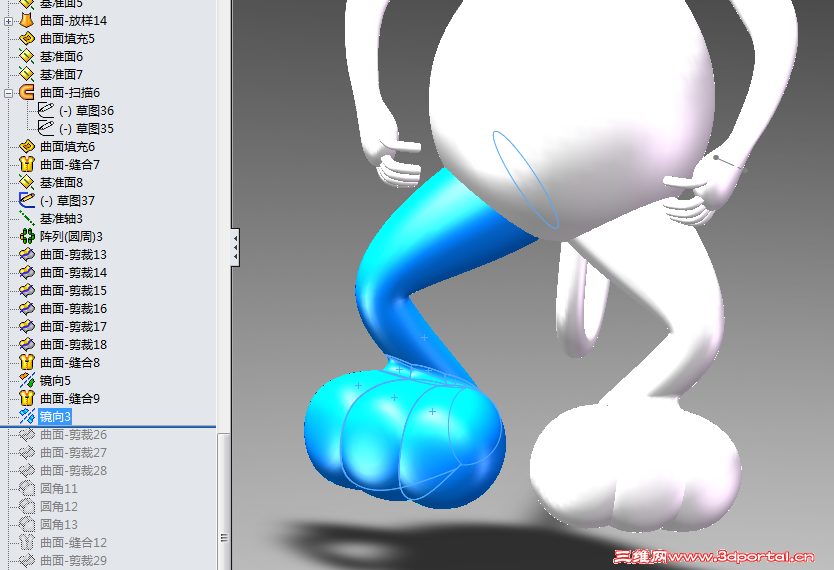The height and width of the screenshot is (570, 834).
Task: Click the 曲面-剪裁13 trim icon
Action: click(x=27, y=255)
